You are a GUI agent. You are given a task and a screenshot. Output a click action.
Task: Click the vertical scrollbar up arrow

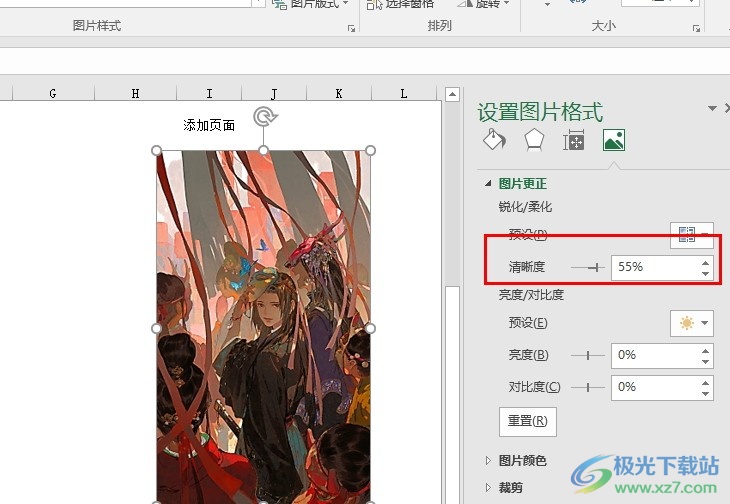coord(452,94)
